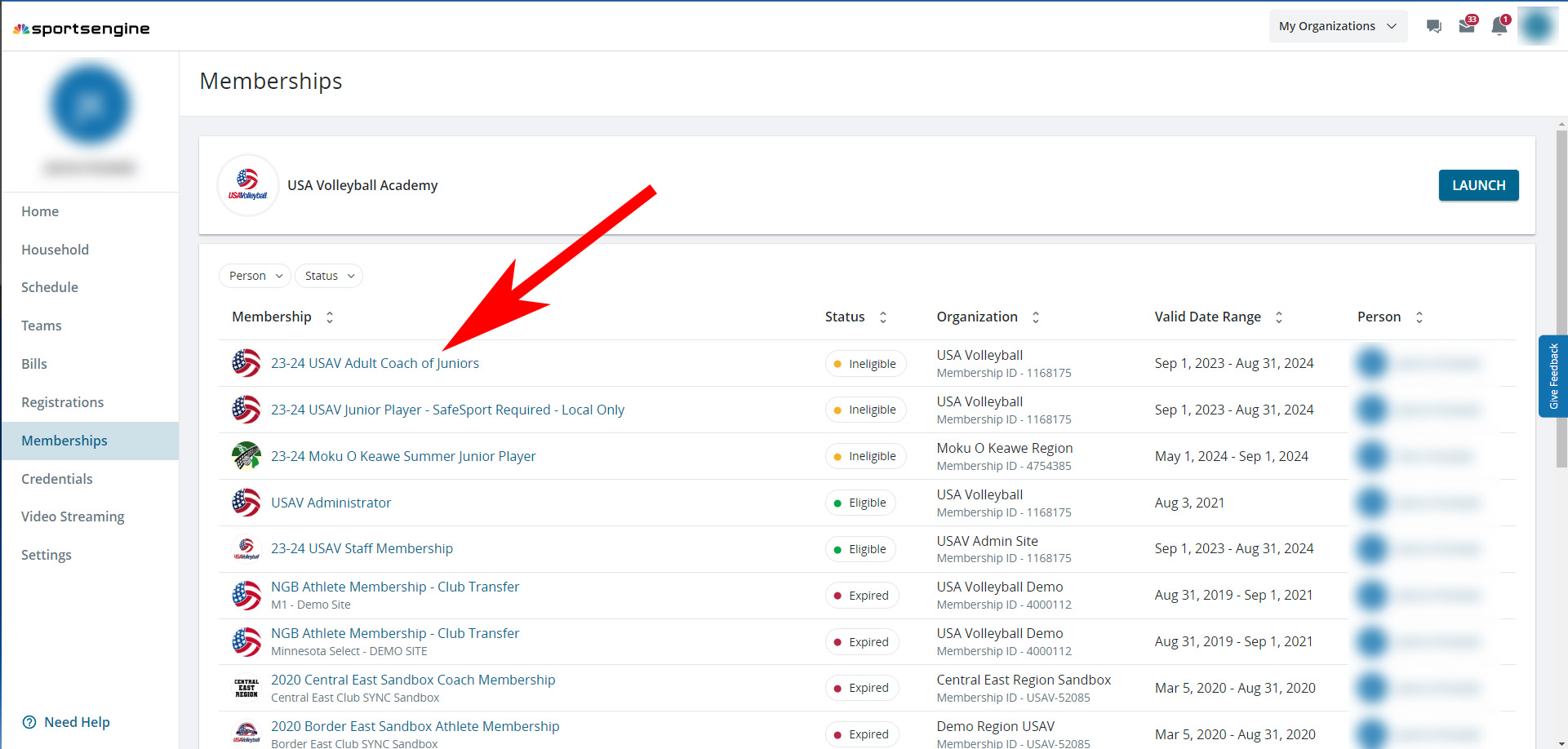The image size is (1568, 749).
Task: Open the mail inbox icon
Action: pos(1467,26)
